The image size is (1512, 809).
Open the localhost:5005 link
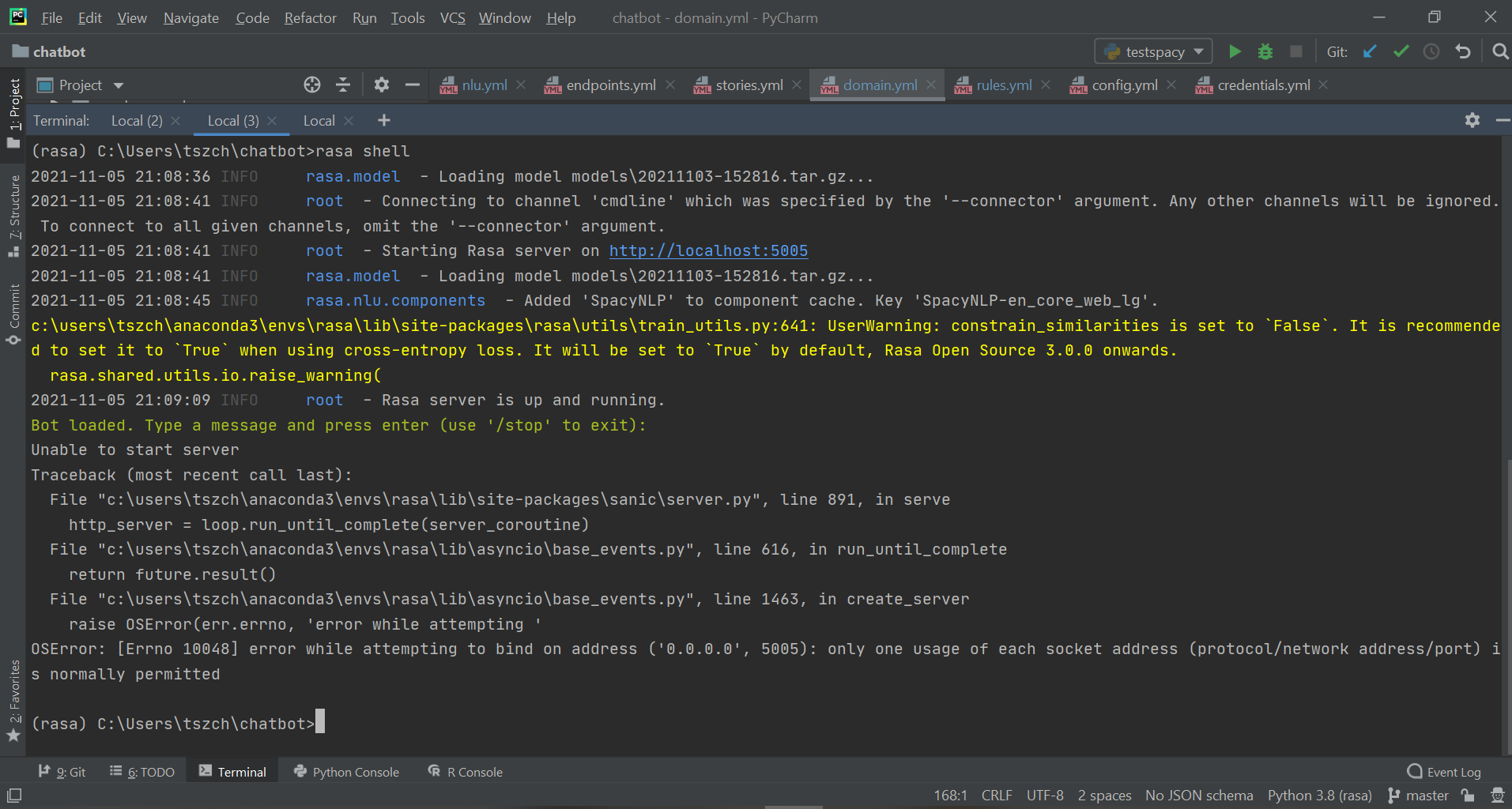708,250
